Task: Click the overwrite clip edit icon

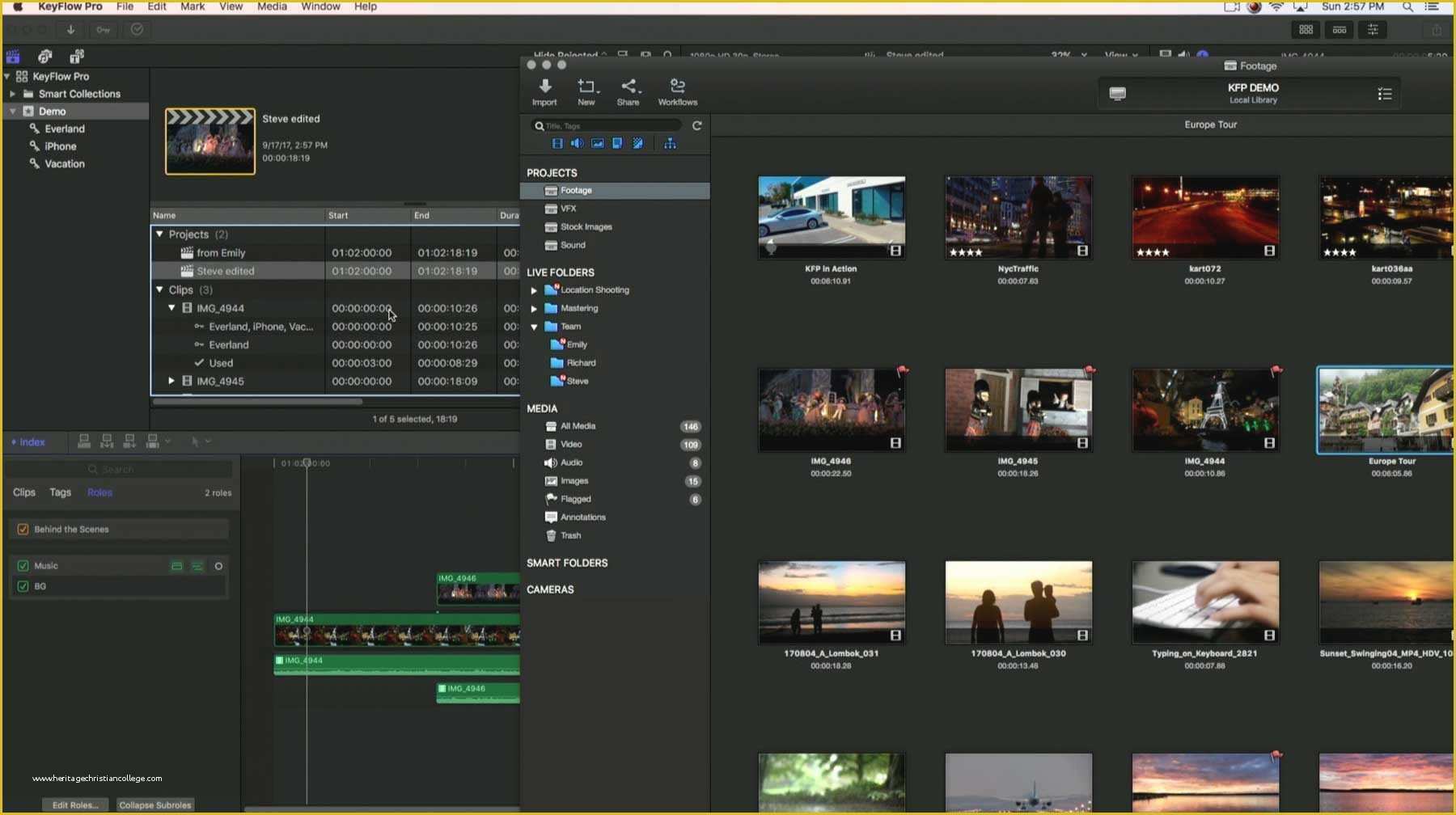Action: 152,441
